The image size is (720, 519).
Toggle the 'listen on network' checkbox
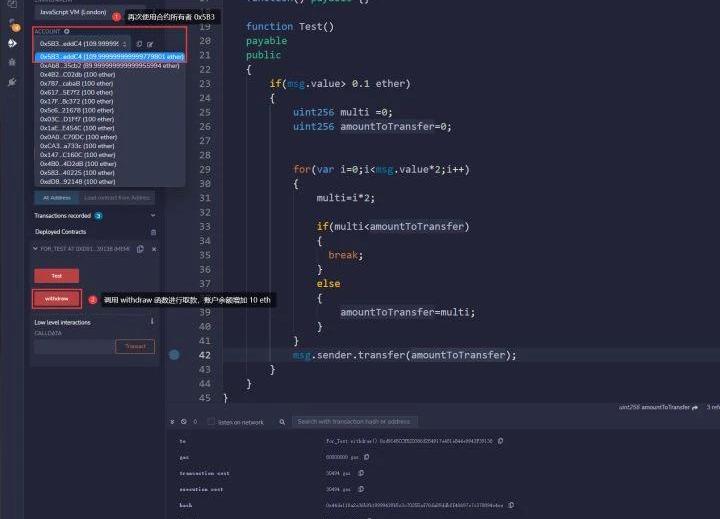(209, 422)
